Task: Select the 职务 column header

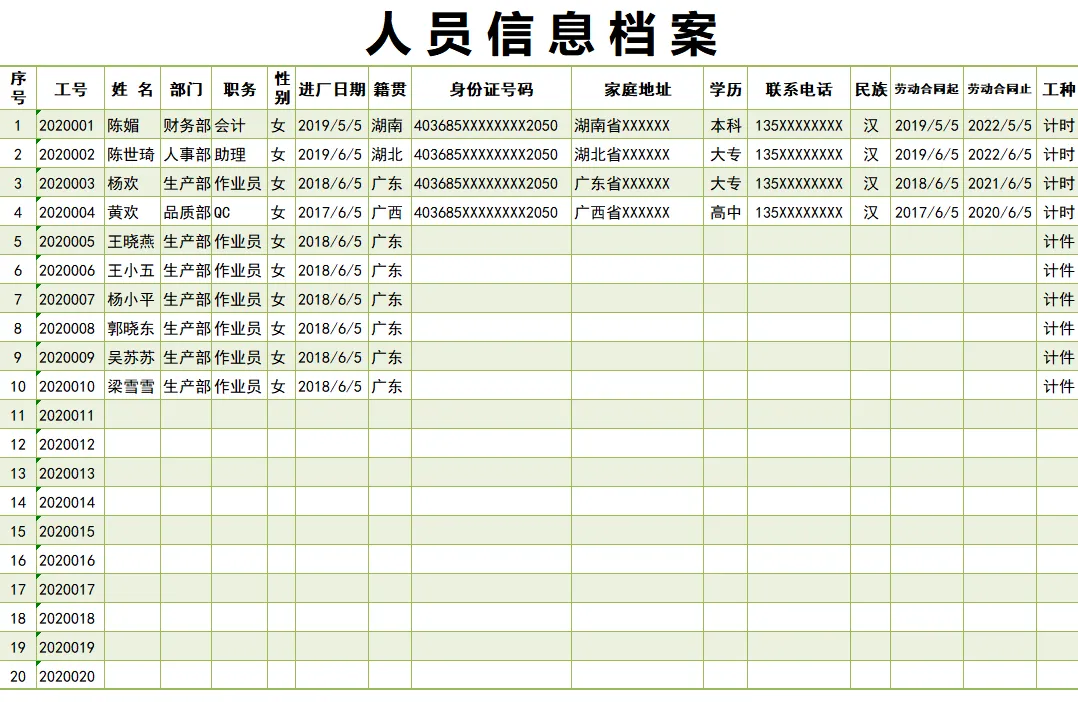Action: click(x=239, y=88)
